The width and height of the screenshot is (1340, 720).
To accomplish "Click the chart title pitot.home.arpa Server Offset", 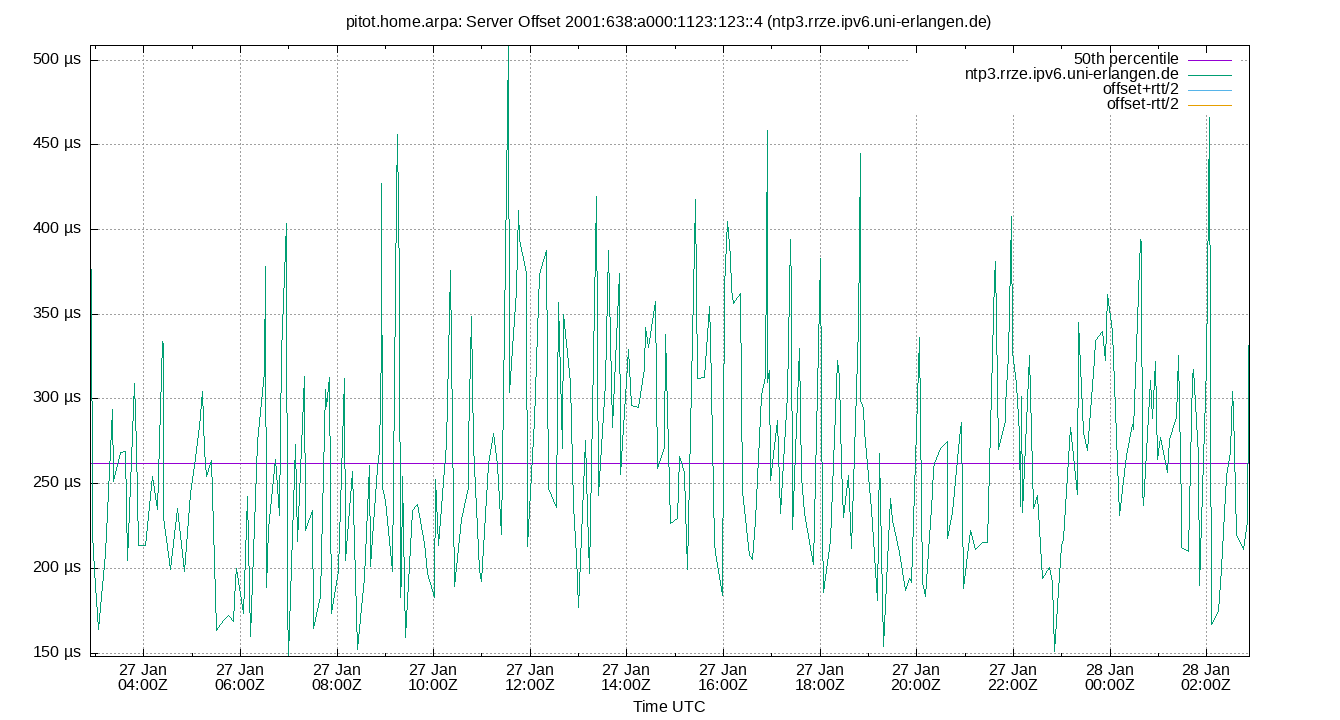I will click(669, 19).
